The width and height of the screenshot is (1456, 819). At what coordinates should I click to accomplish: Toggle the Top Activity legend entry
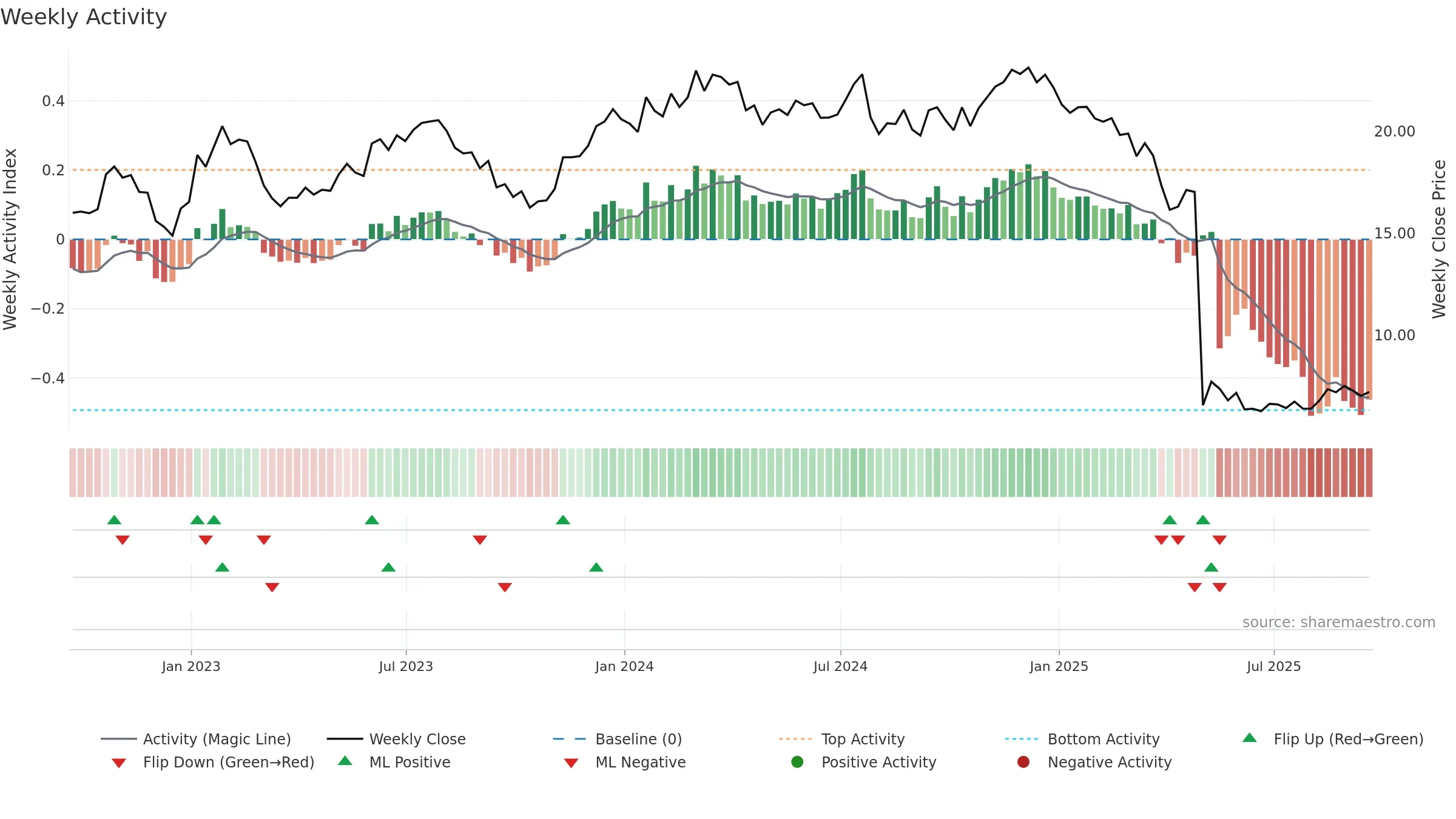(x=841, y=739)
